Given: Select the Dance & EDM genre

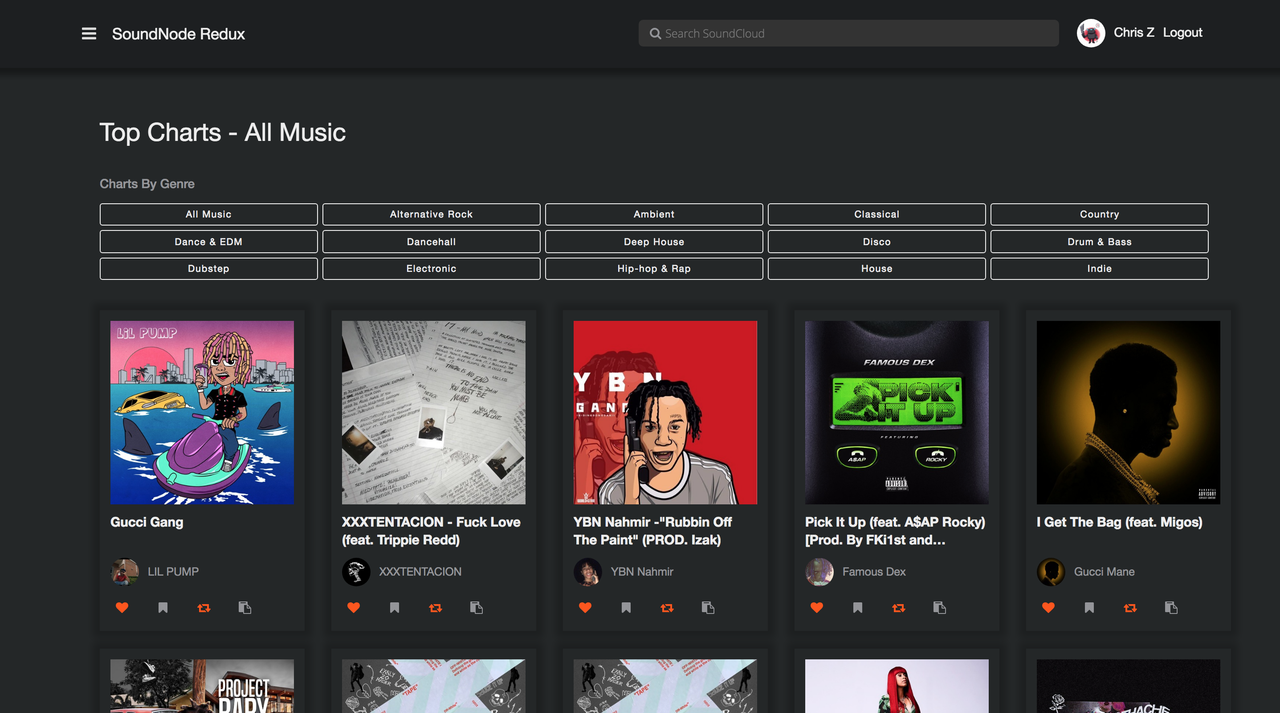Looking at the screenshot, I should pyautogui.click(x=209, y=242).
